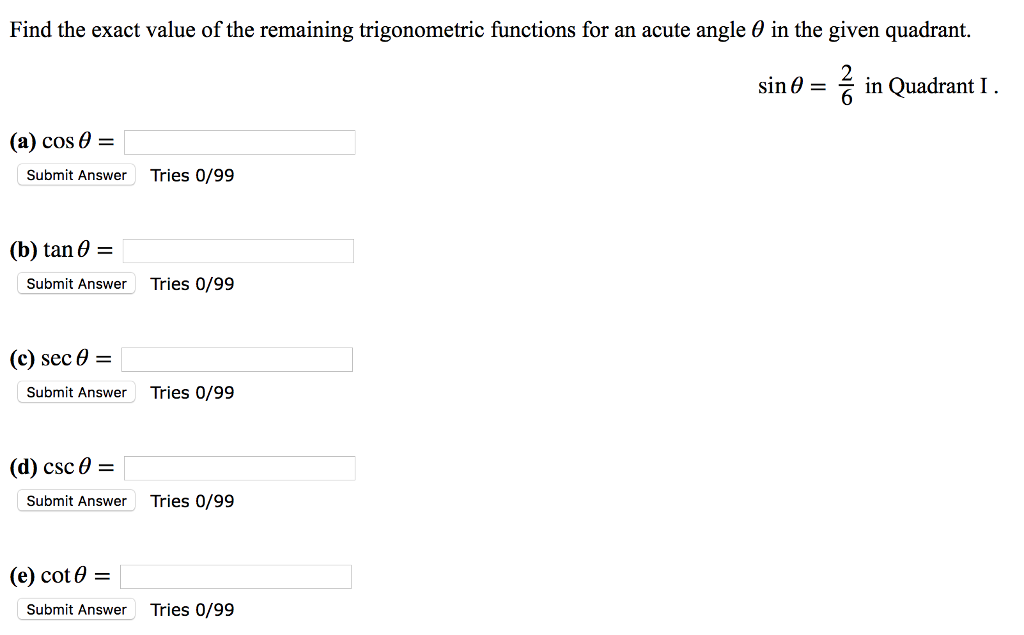Submit the answer for part (b)
Viewport: 1024px width, 635px height.
[x=76, y=283]
